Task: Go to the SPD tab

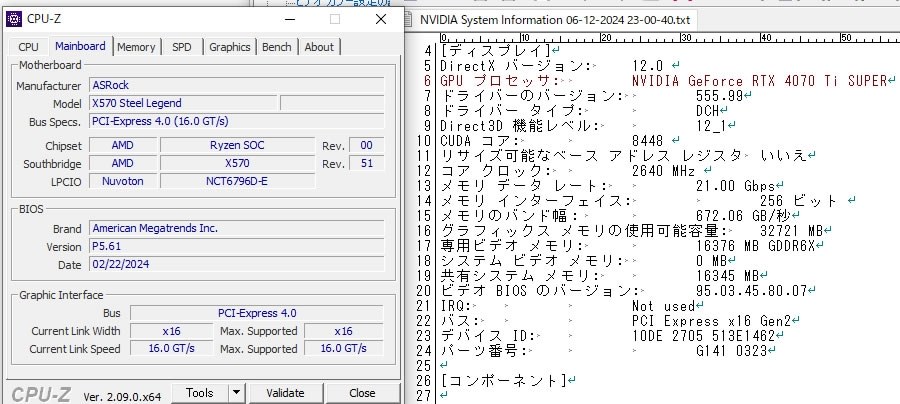Action: coord(181,47)
